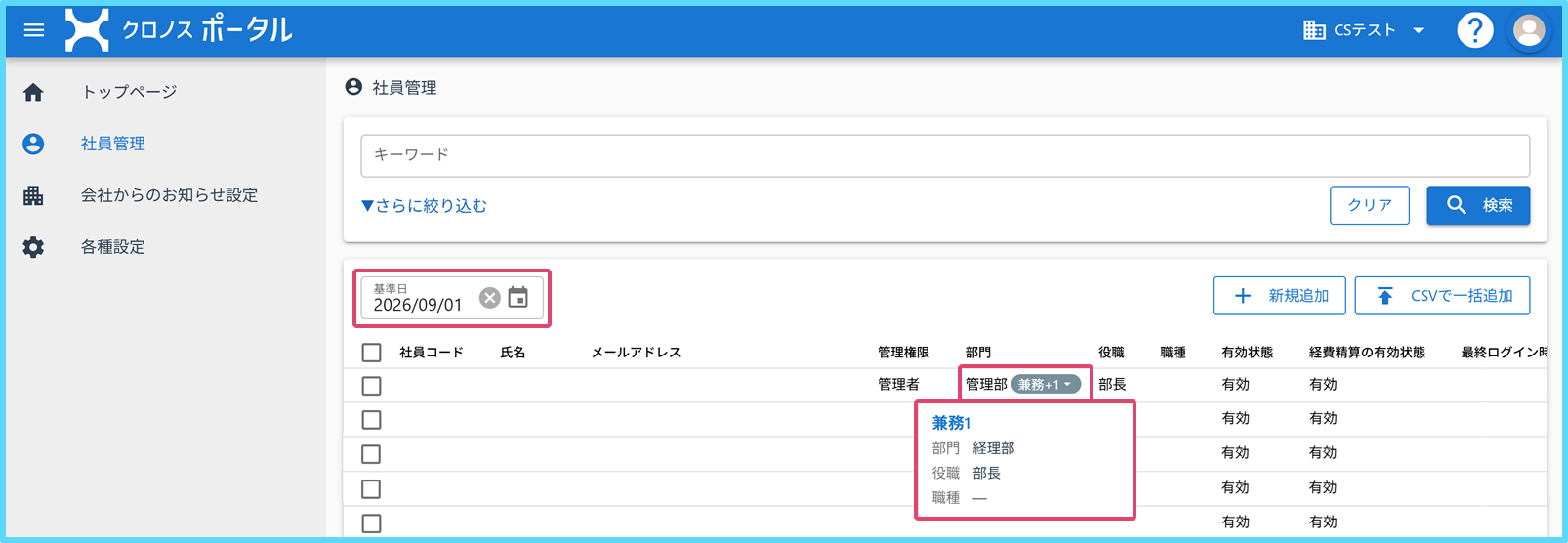
Task: Open the help question mark icon
Action: (x=1474, y=30)
